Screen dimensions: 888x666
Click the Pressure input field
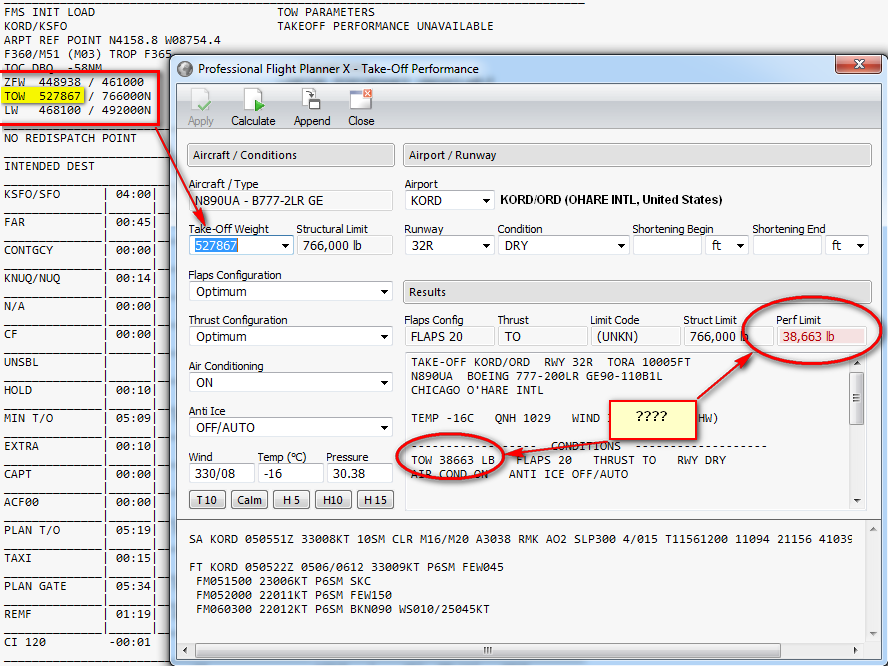(359, 473)
